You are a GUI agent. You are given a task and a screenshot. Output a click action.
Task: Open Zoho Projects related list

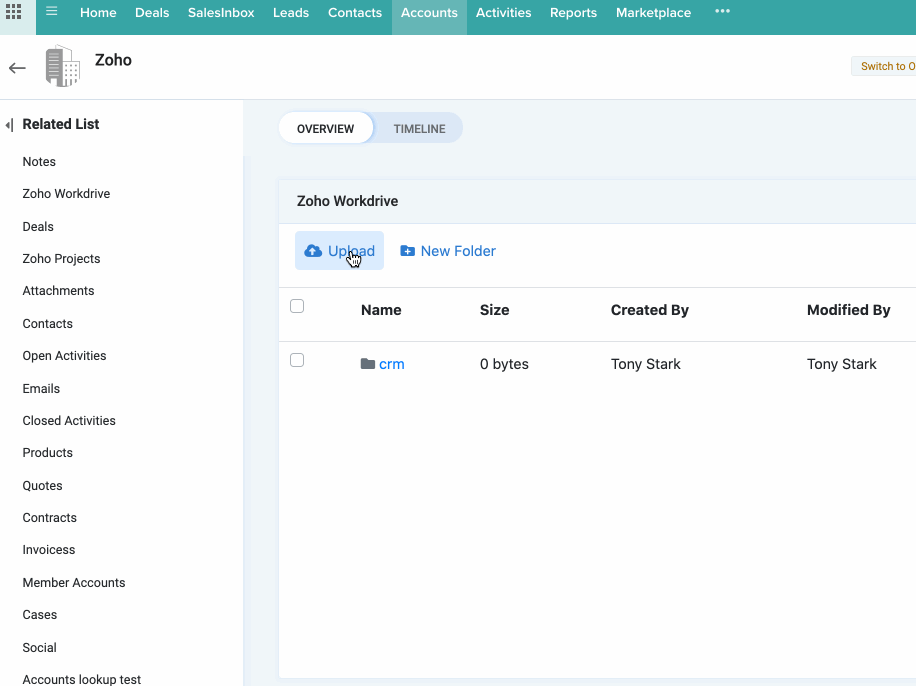coord(61,259)
